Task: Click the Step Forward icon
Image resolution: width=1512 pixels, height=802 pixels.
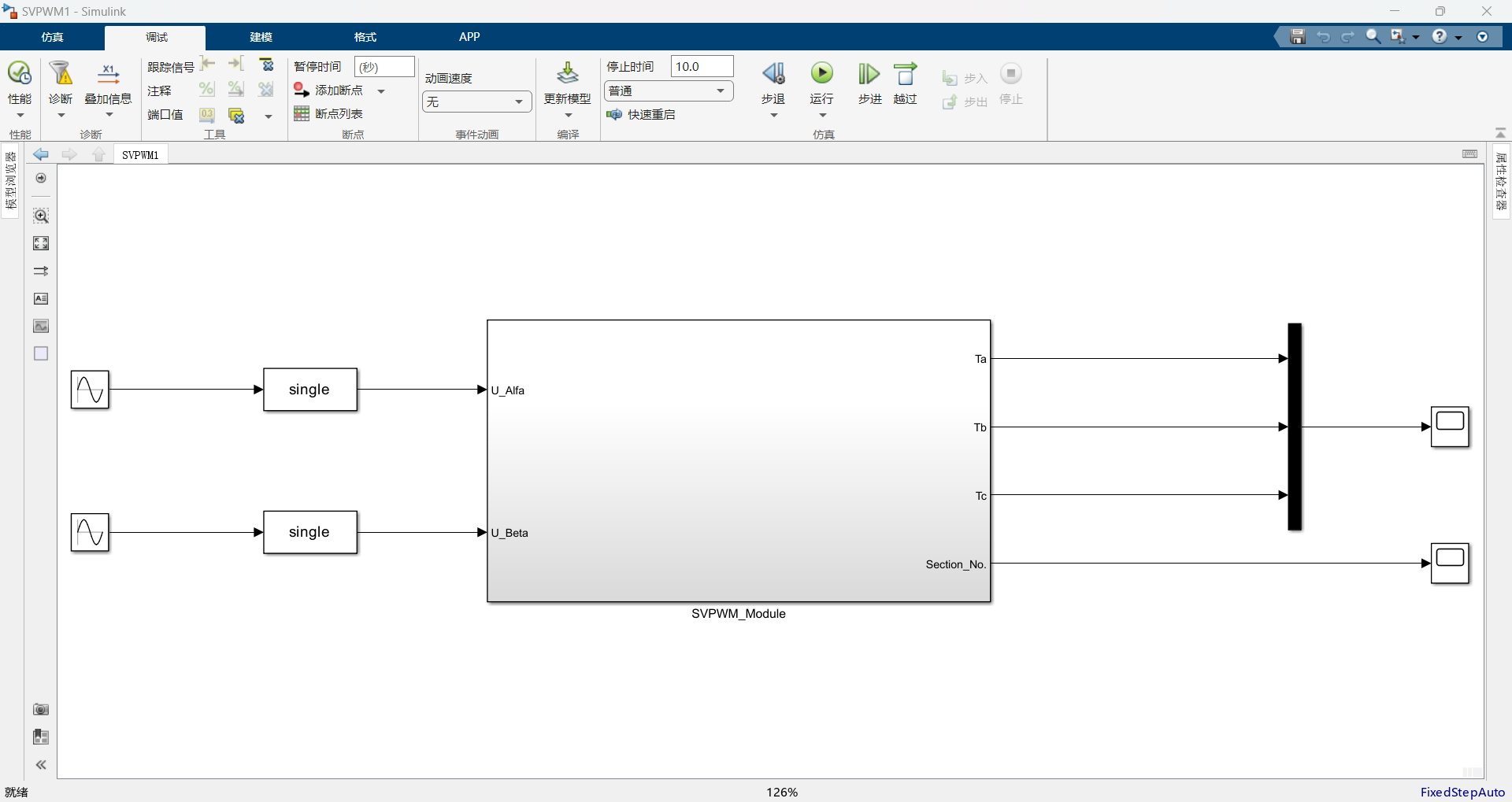Action: (x=869, y=74)
